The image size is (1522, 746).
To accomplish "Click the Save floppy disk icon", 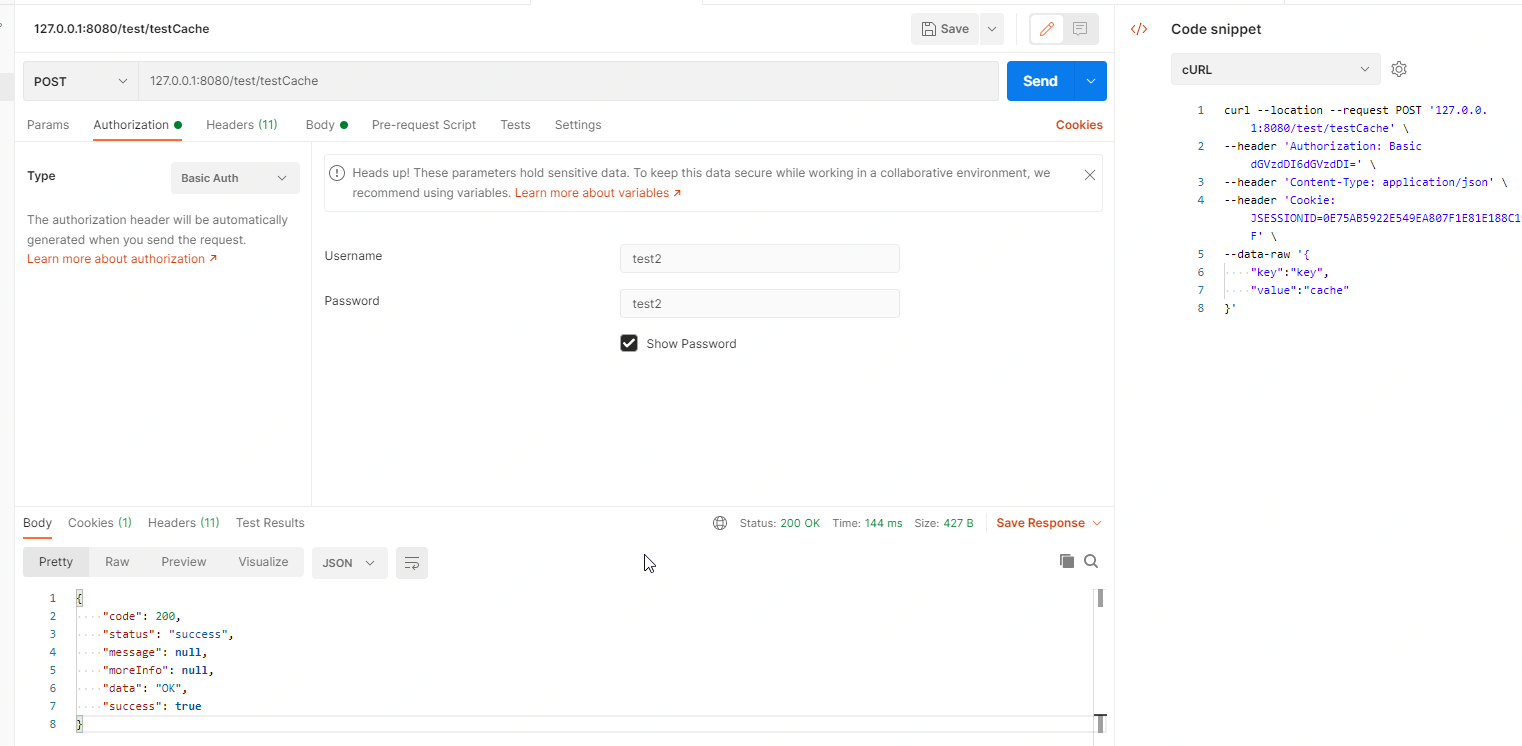I will tap(929, 29).
